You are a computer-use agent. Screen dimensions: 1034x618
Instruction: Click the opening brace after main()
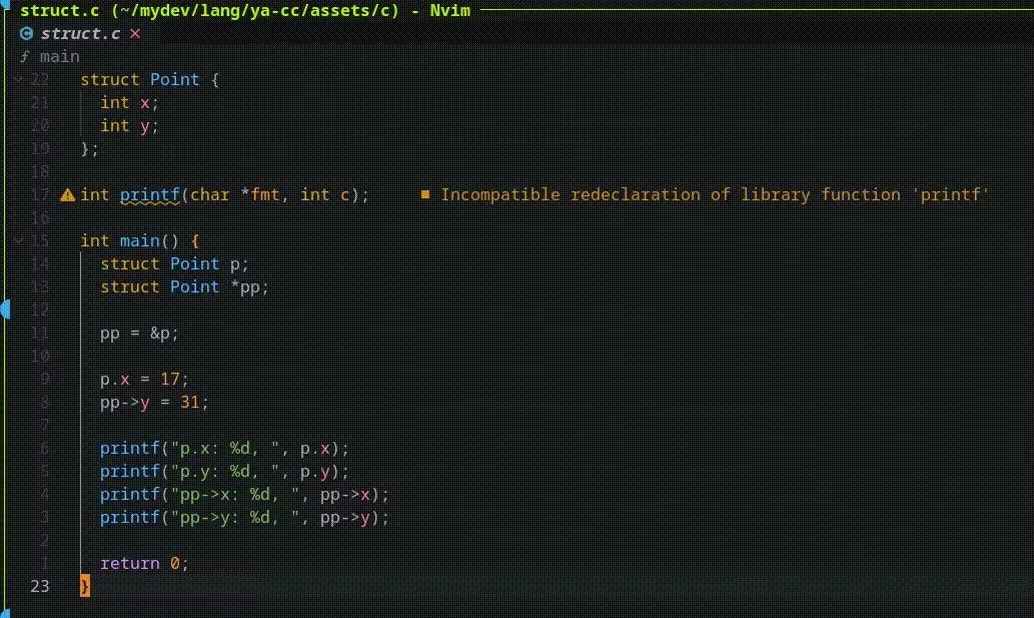(195, 241)
